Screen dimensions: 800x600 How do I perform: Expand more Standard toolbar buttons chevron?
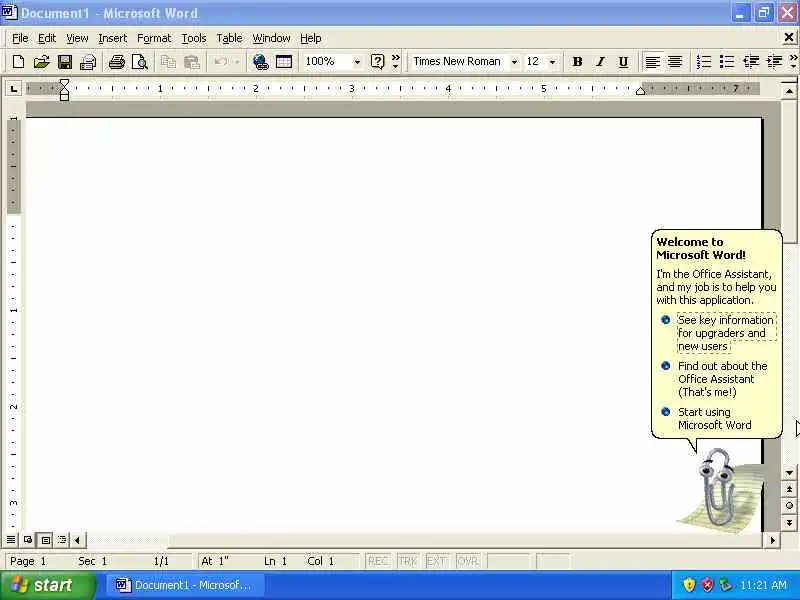coord(395,62)
